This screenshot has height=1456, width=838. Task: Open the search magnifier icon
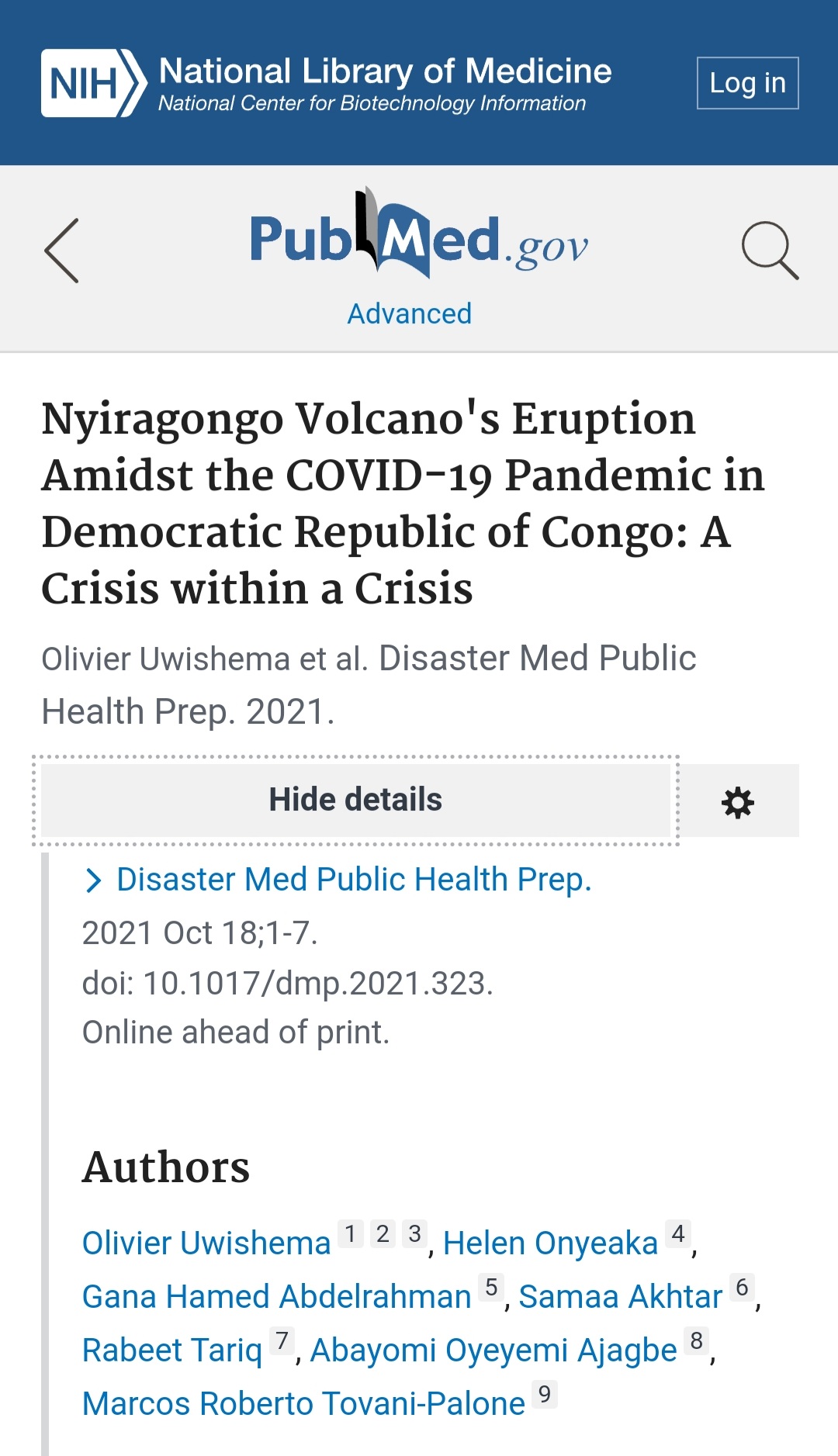tap(770, 251)
